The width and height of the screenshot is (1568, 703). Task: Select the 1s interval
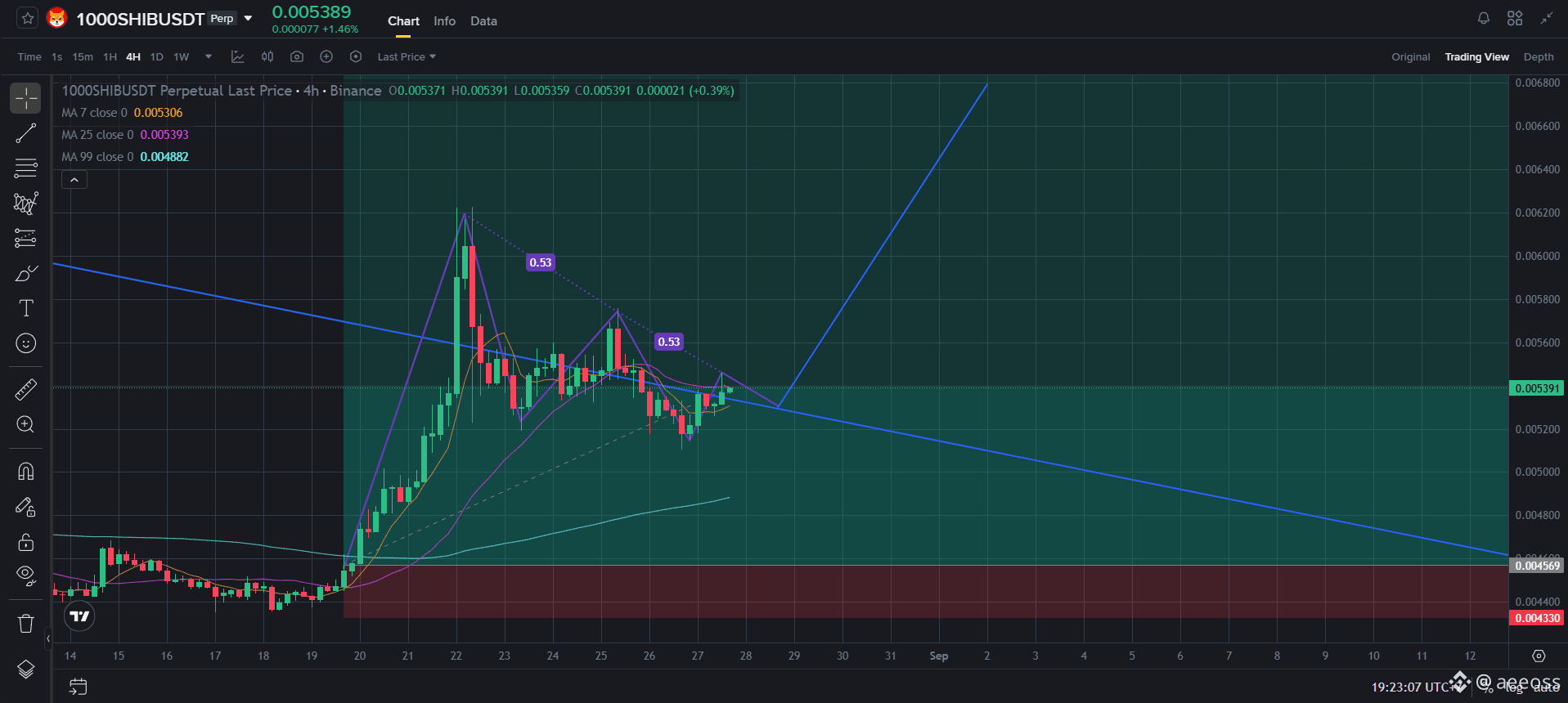56,57
